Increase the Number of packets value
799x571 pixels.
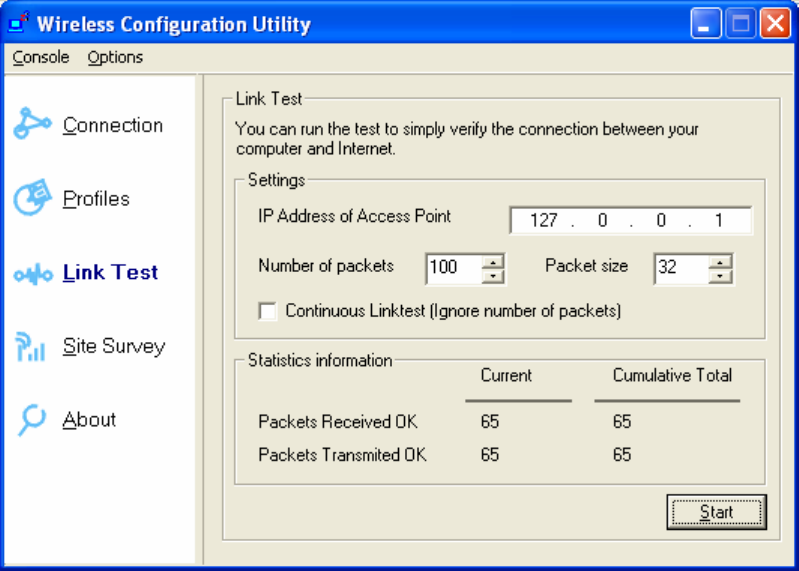point(493,261)
